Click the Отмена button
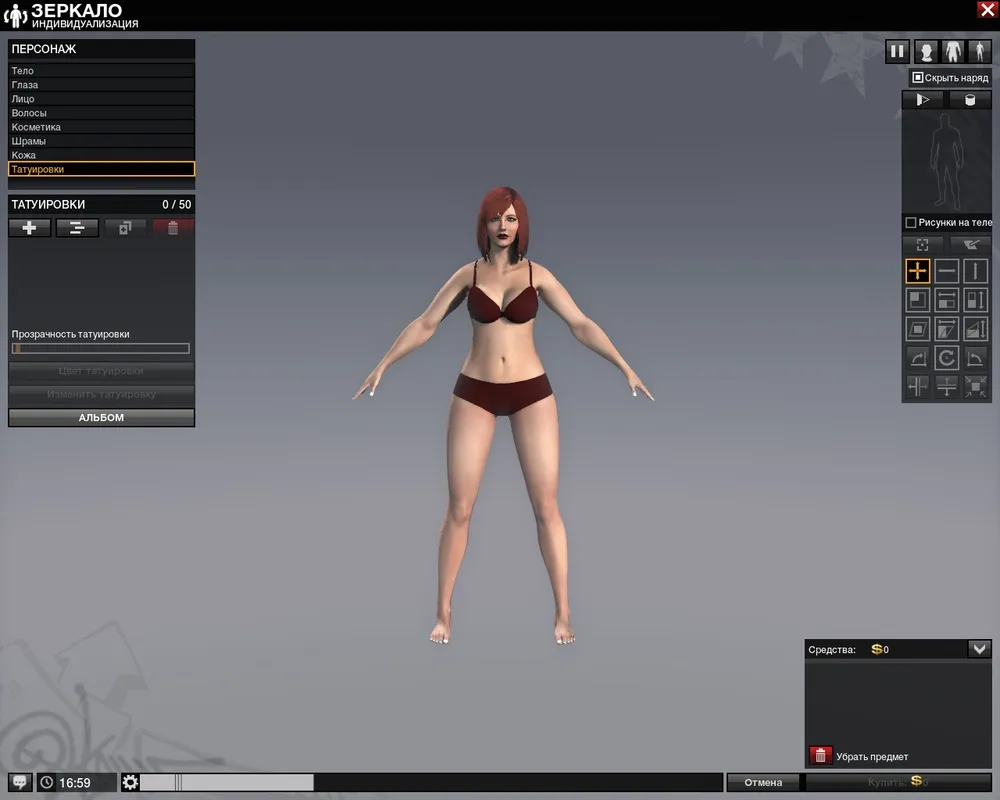 [x=763, y=782]
